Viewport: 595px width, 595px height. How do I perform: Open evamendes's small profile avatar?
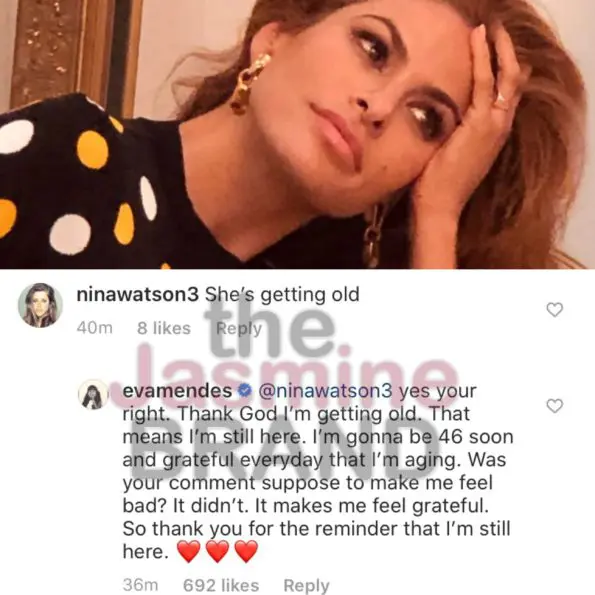[x=93, y=394]
